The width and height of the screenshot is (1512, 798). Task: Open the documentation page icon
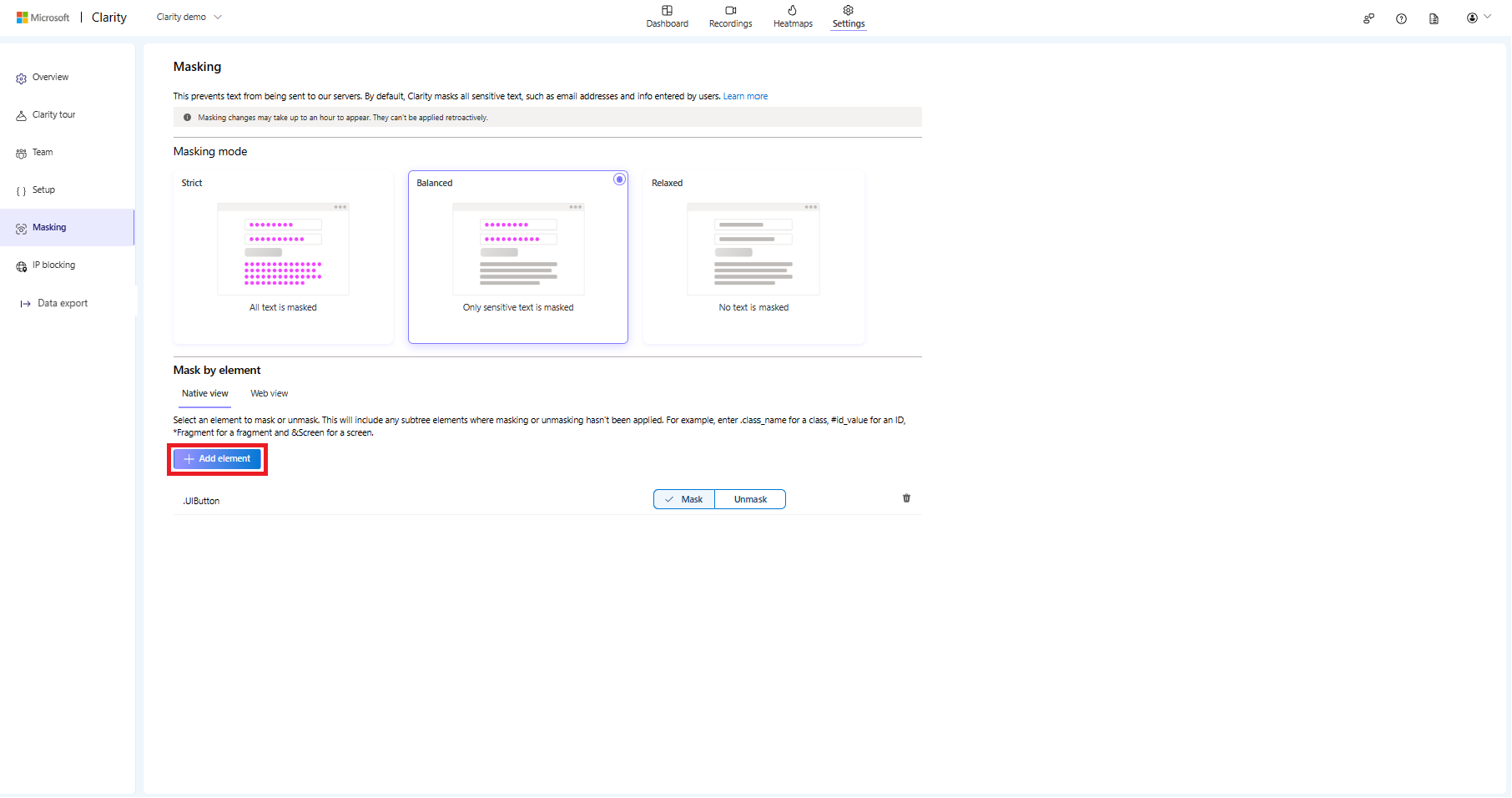[x=1434, y=18]
